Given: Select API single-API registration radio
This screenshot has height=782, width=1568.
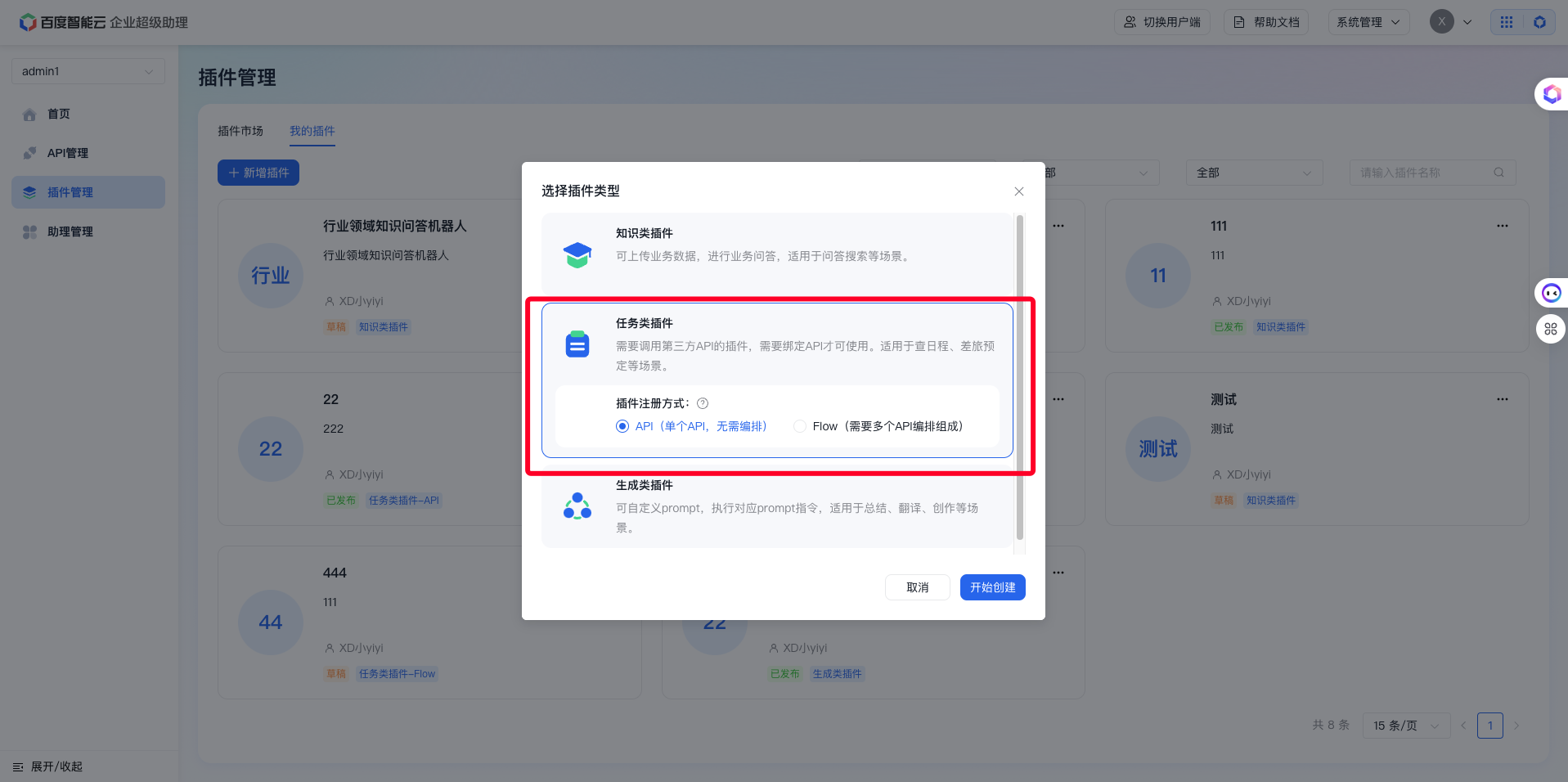Looking at the screenshot, I should pos(622,426).
